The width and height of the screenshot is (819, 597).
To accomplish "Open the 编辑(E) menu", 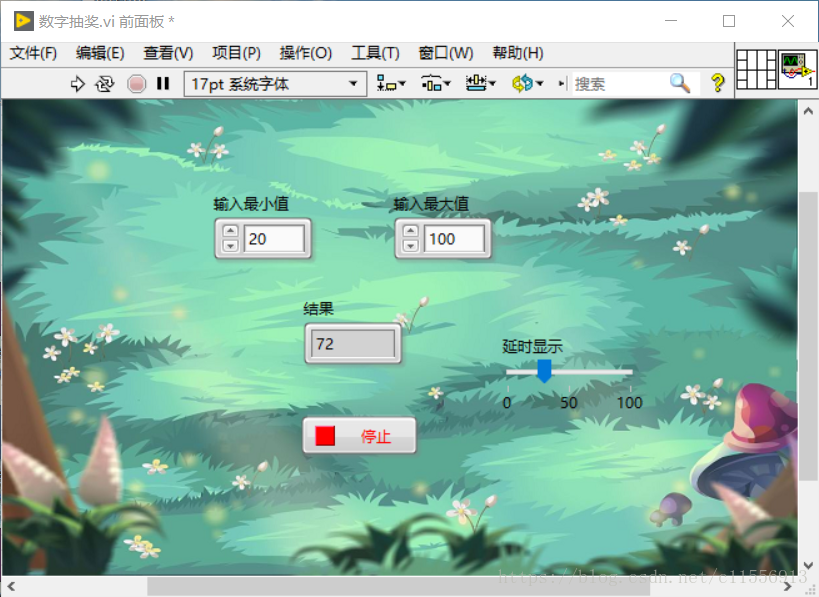I will [100, 53].
